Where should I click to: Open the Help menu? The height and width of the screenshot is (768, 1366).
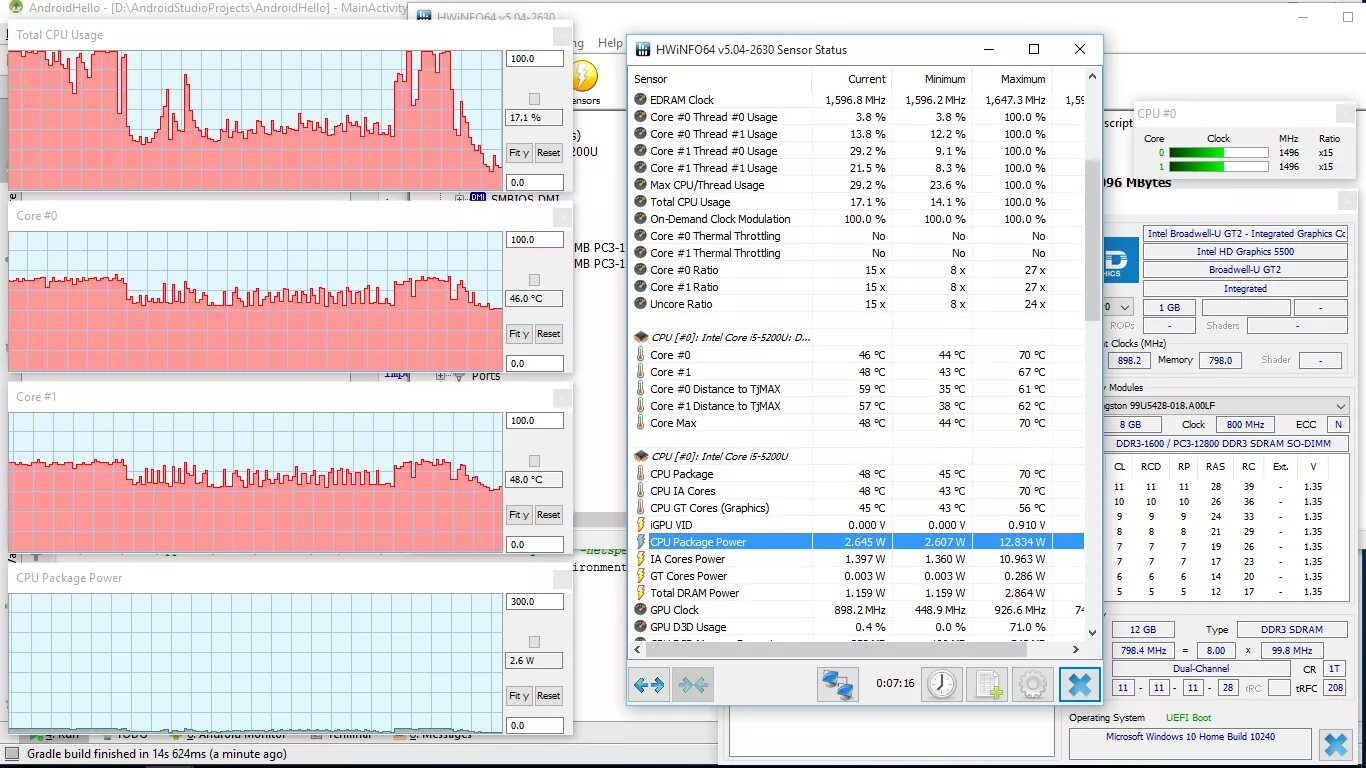pos(610,43)
